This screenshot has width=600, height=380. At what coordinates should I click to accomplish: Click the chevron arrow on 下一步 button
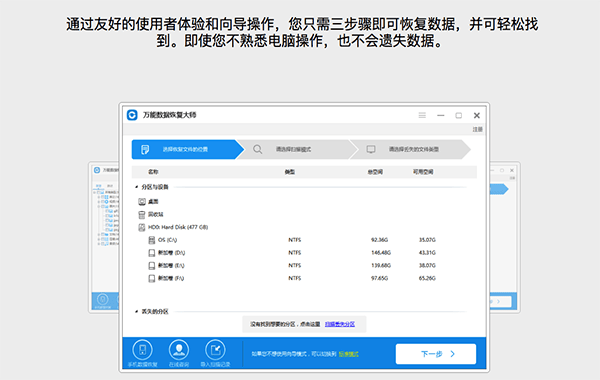point(453,354)
